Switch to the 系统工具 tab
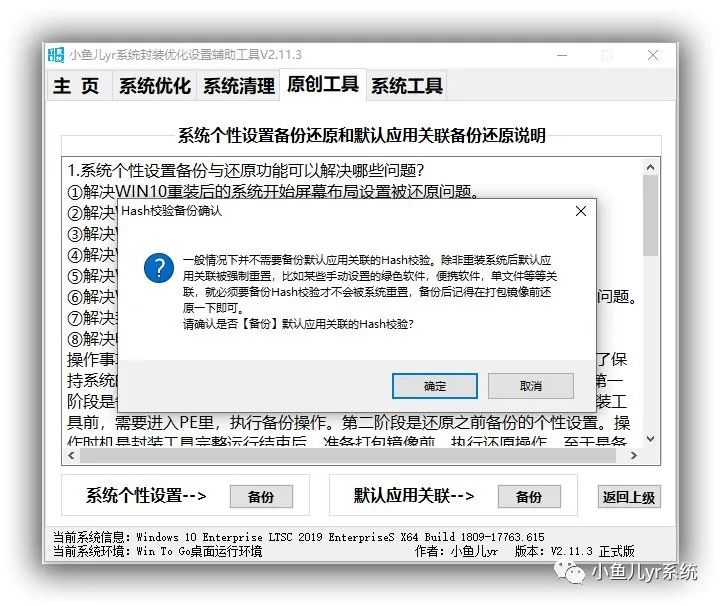Image resolution: width=721 pixels, height=606 pixels. point(407,86)
